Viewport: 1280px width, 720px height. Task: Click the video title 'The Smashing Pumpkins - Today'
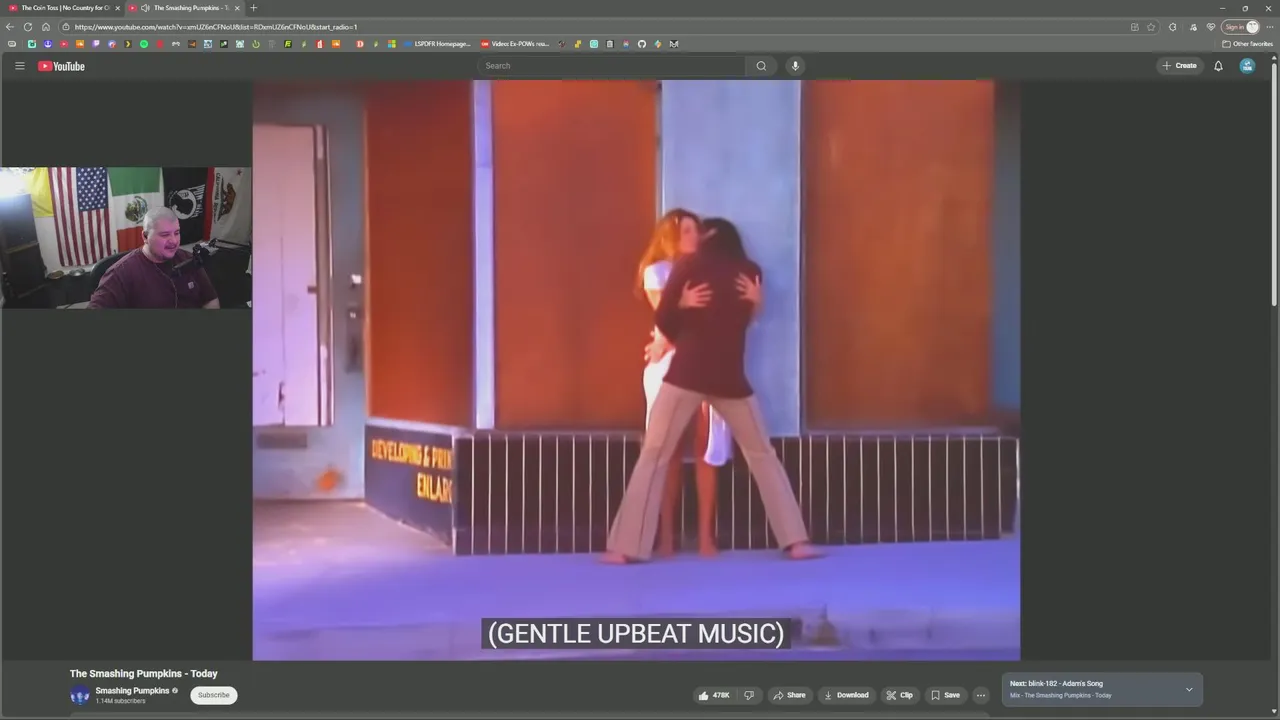[143, 674]
